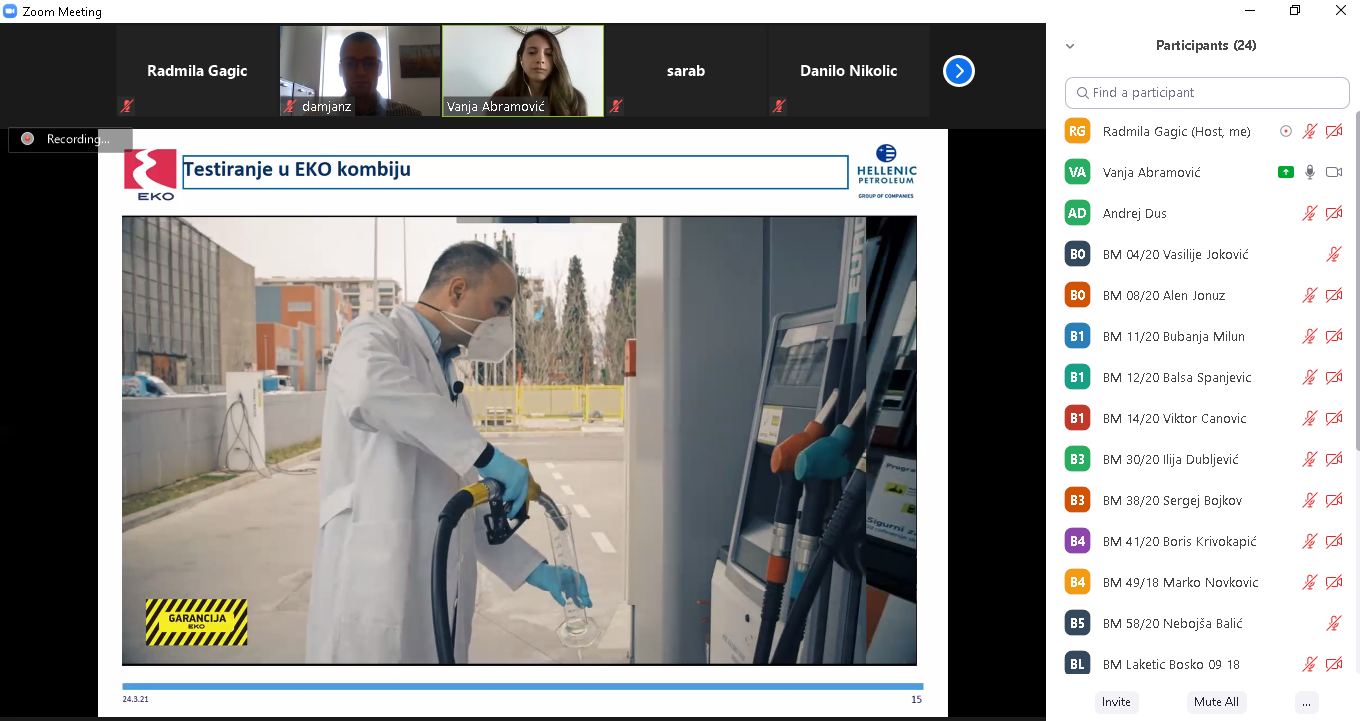This screenshot has height=721, width=1360.
Task: Toggle mute for BM 04/20 Vasilije Joković
Action: (x=1333, y=254)
